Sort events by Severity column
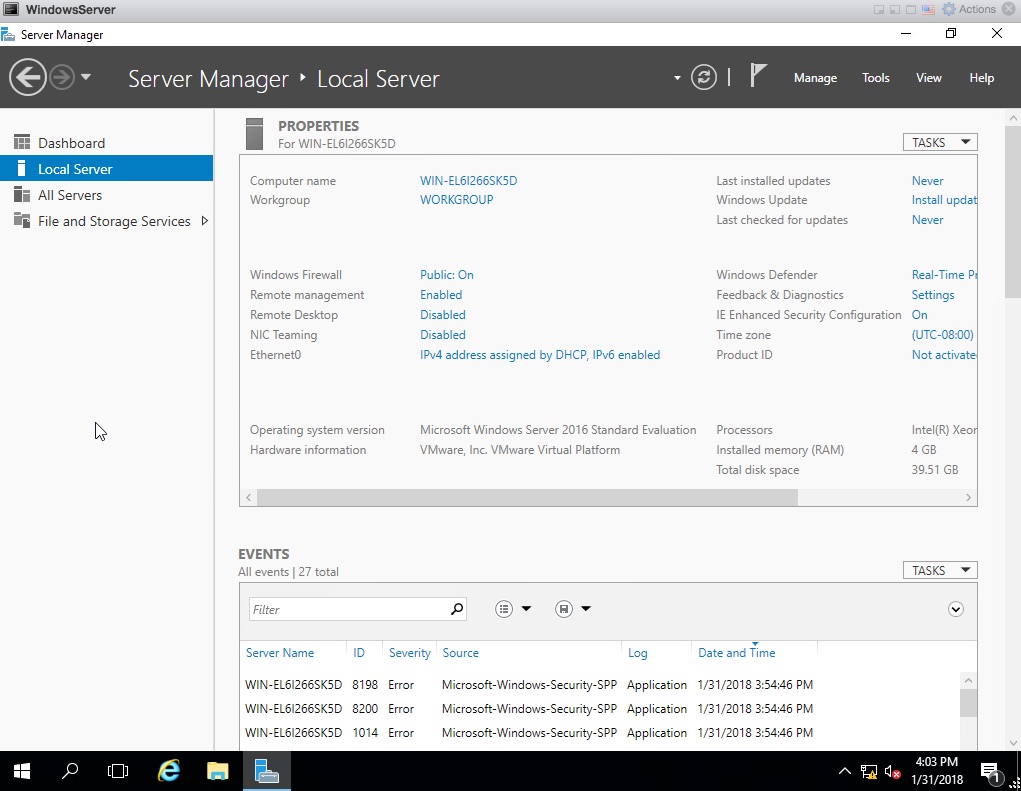This screenshot has width=1021, height=791. tap(410, 652)
